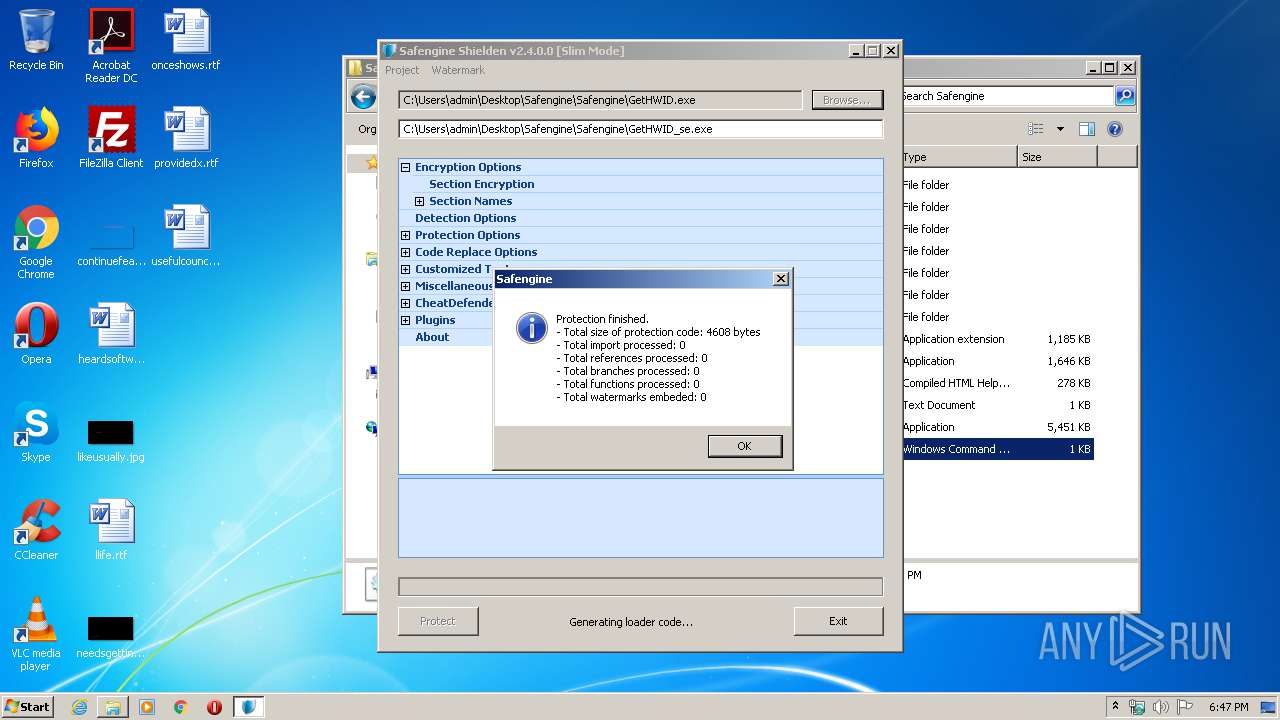Click Chrome icon in taskbar
1280x720 pixels.
pos(180,706)
